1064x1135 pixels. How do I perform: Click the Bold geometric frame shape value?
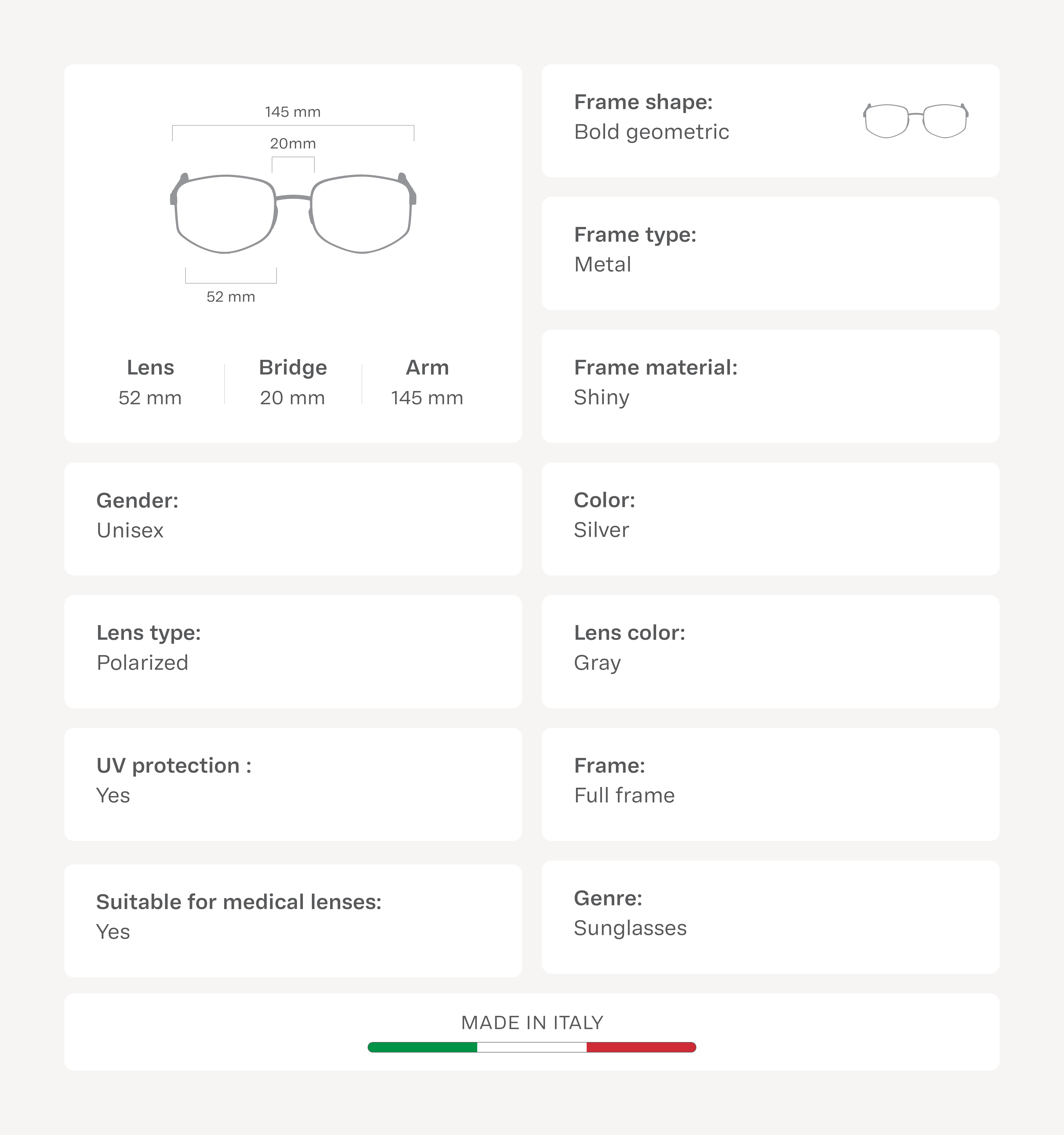point(652,132)
